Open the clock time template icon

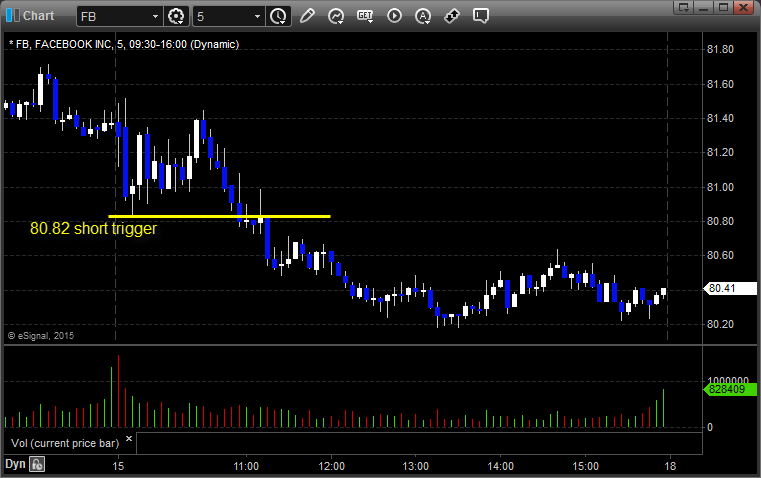pyautogui.click(x=278, y=16)
